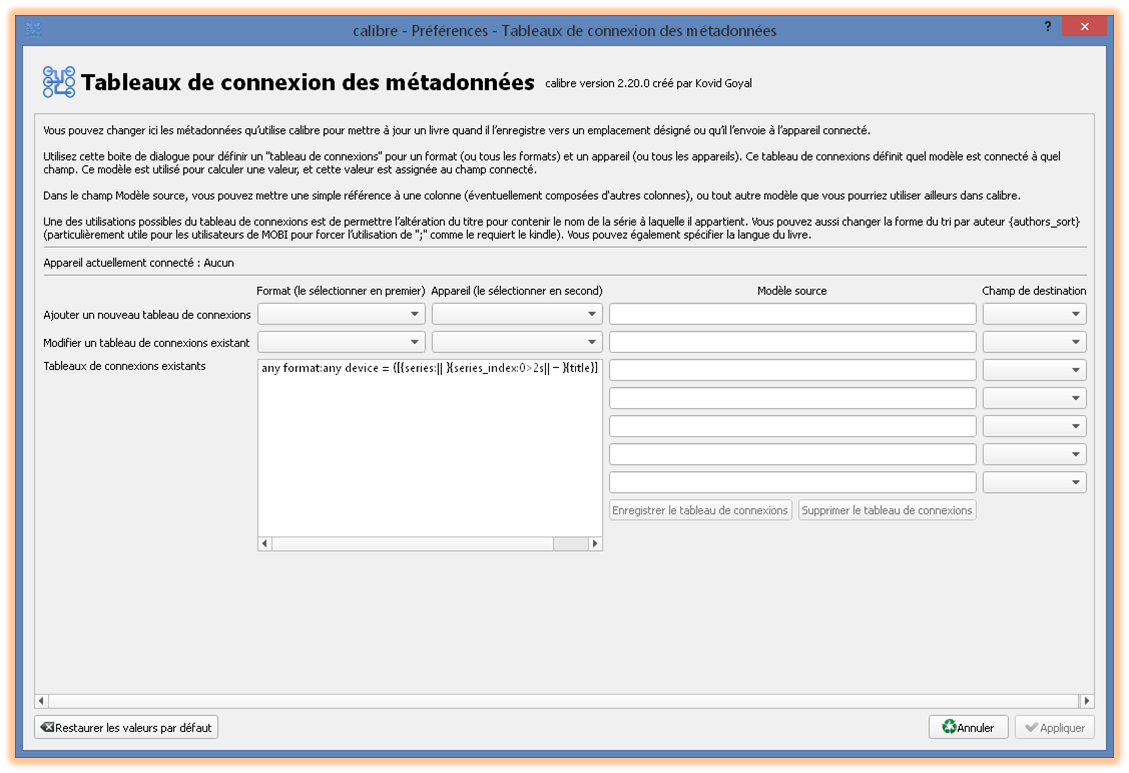
Task: Click Supprimer le tableau de connexions button
Action: tap(887, 510)
